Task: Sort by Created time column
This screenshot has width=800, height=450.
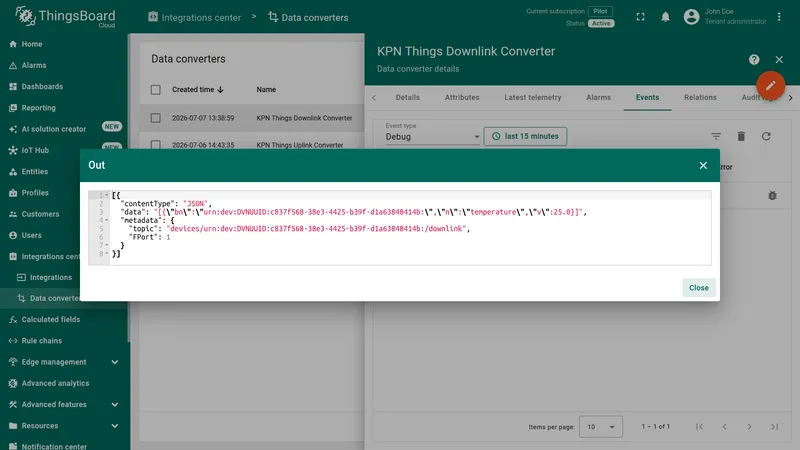Action: tap(198, 89)
